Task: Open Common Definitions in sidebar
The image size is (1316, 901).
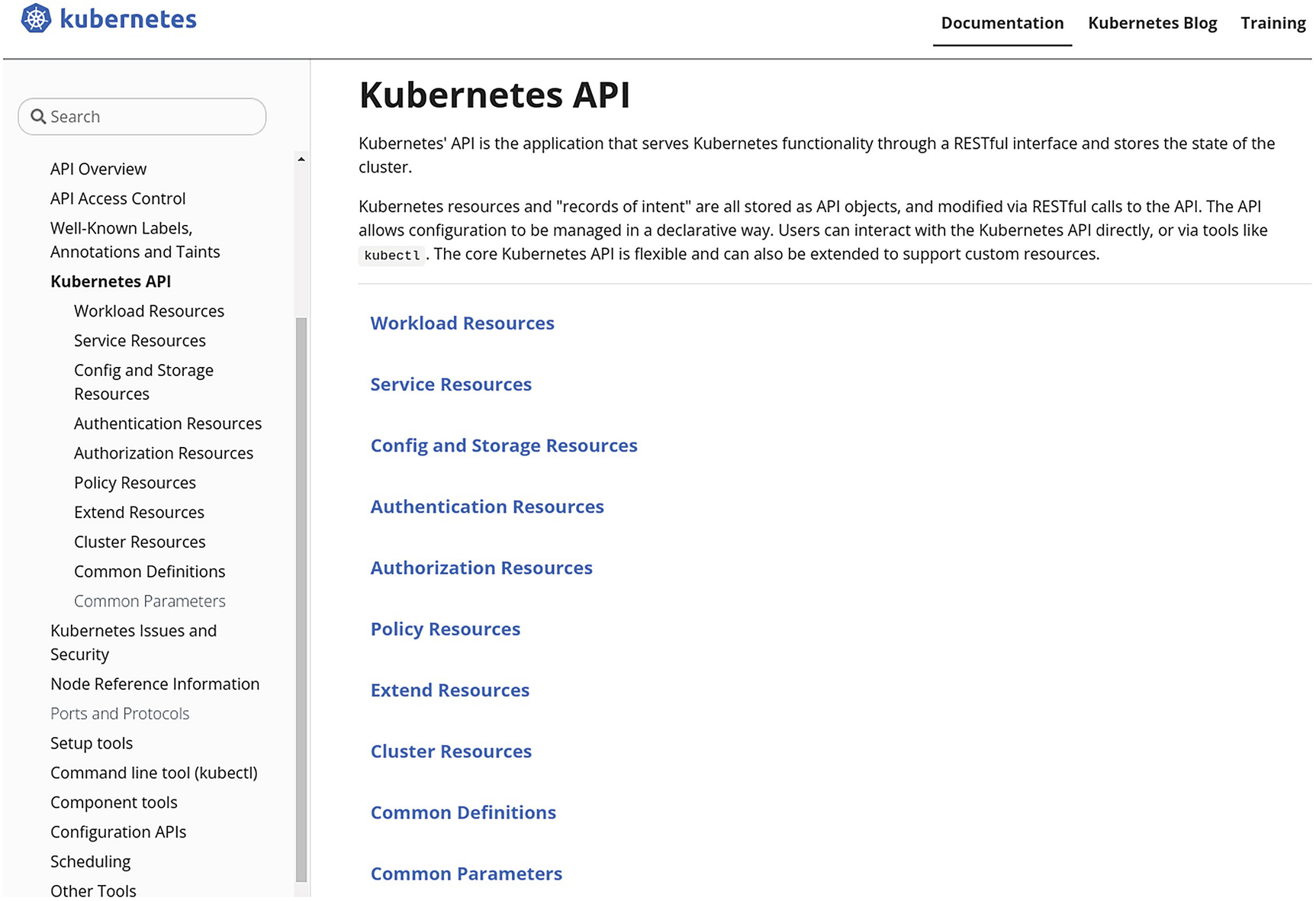Action: pyautogui.click(x=150, y=572)
